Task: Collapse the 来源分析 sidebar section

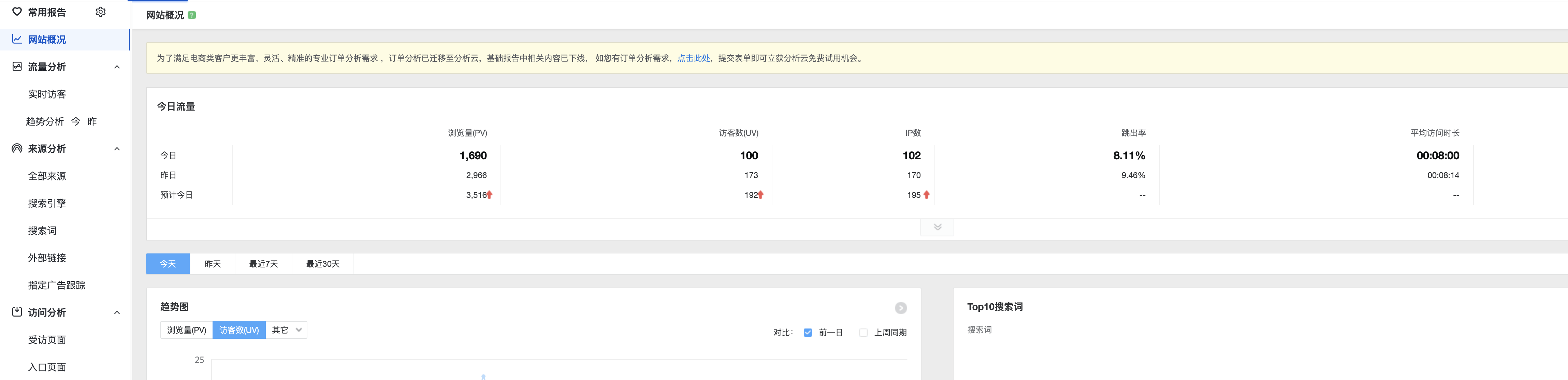Action: click(117, 149)
